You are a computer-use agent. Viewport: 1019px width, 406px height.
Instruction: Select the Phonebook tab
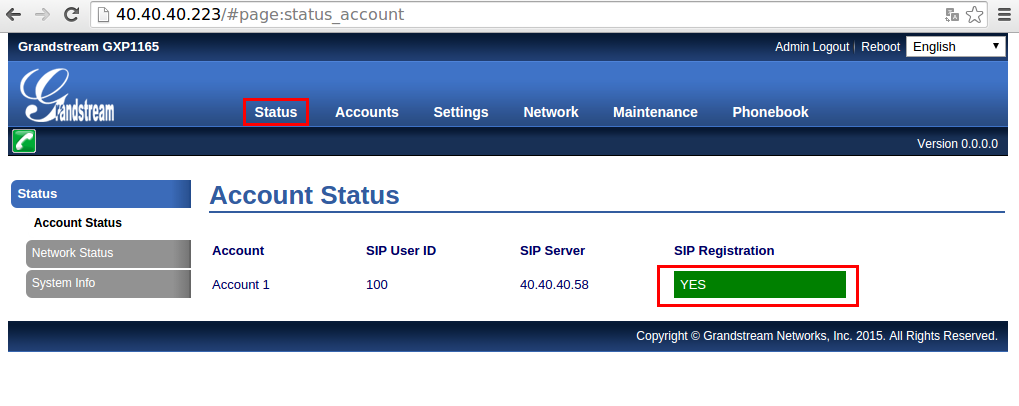coord(770,112)
